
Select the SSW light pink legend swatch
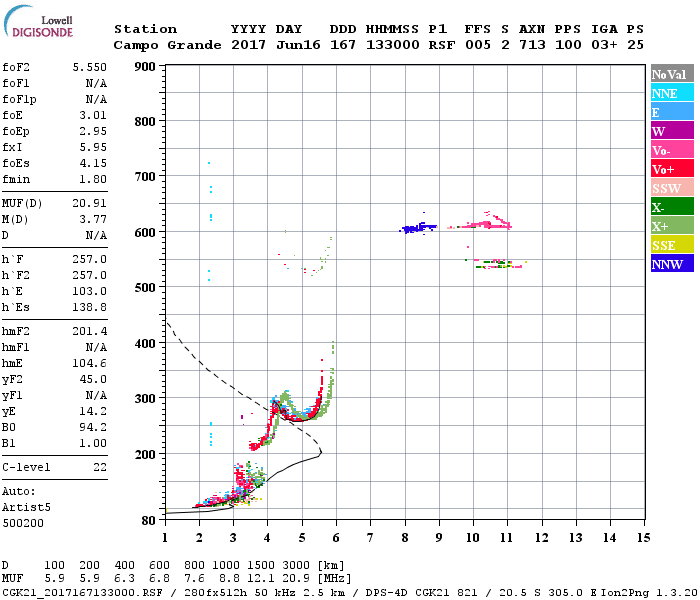click(672, 188)
